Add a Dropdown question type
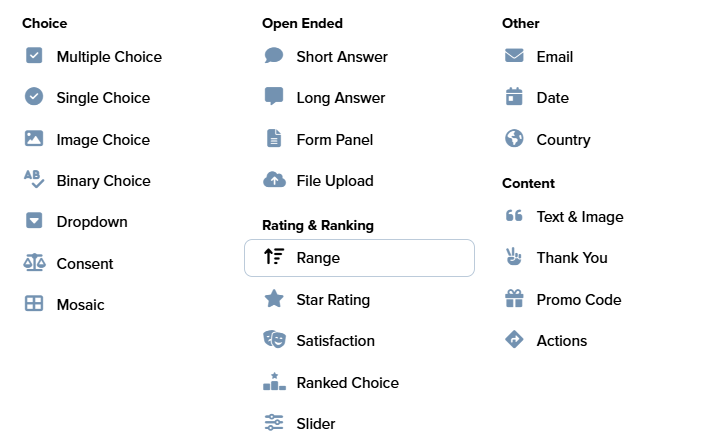This screenshot has height=438, width=715. tap(91, 222)
